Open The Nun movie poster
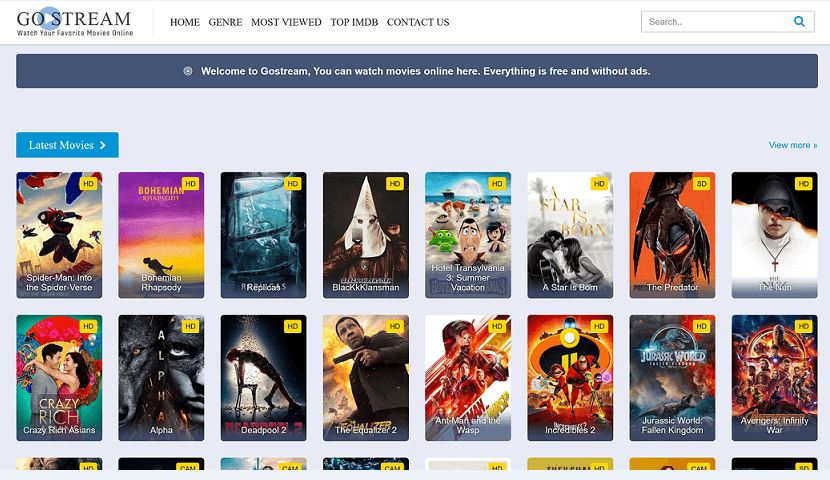This screenshot has width=830, height=480. pyautogui.click(x=774, y=235)
